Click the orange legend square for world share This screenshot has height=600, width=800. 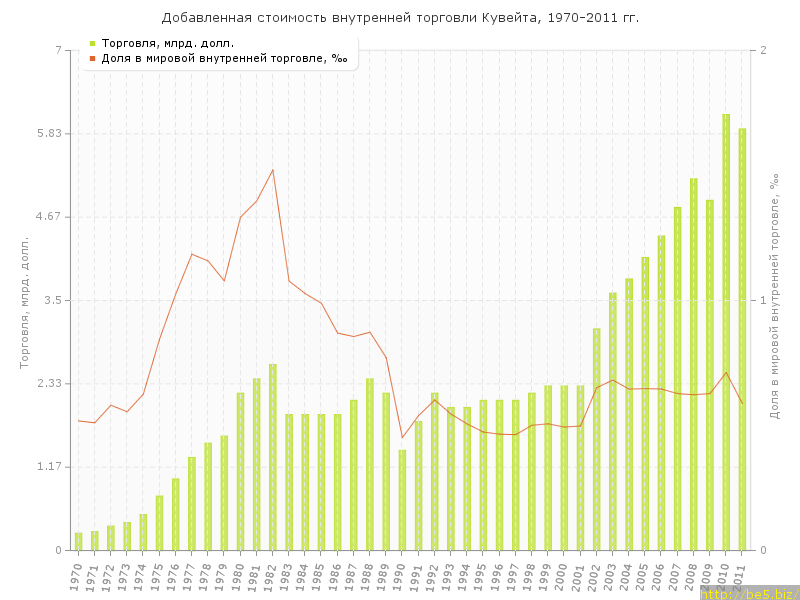(92, 59)
